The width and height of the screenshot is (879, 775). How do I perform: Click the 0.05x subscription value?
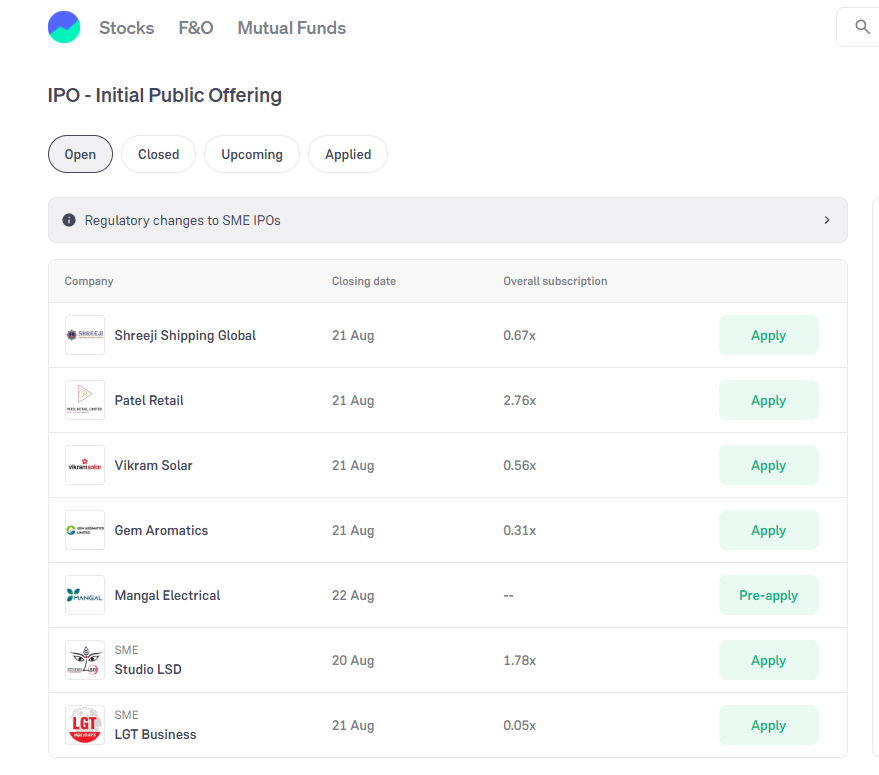pyautogui.click(x=519, y=726)
